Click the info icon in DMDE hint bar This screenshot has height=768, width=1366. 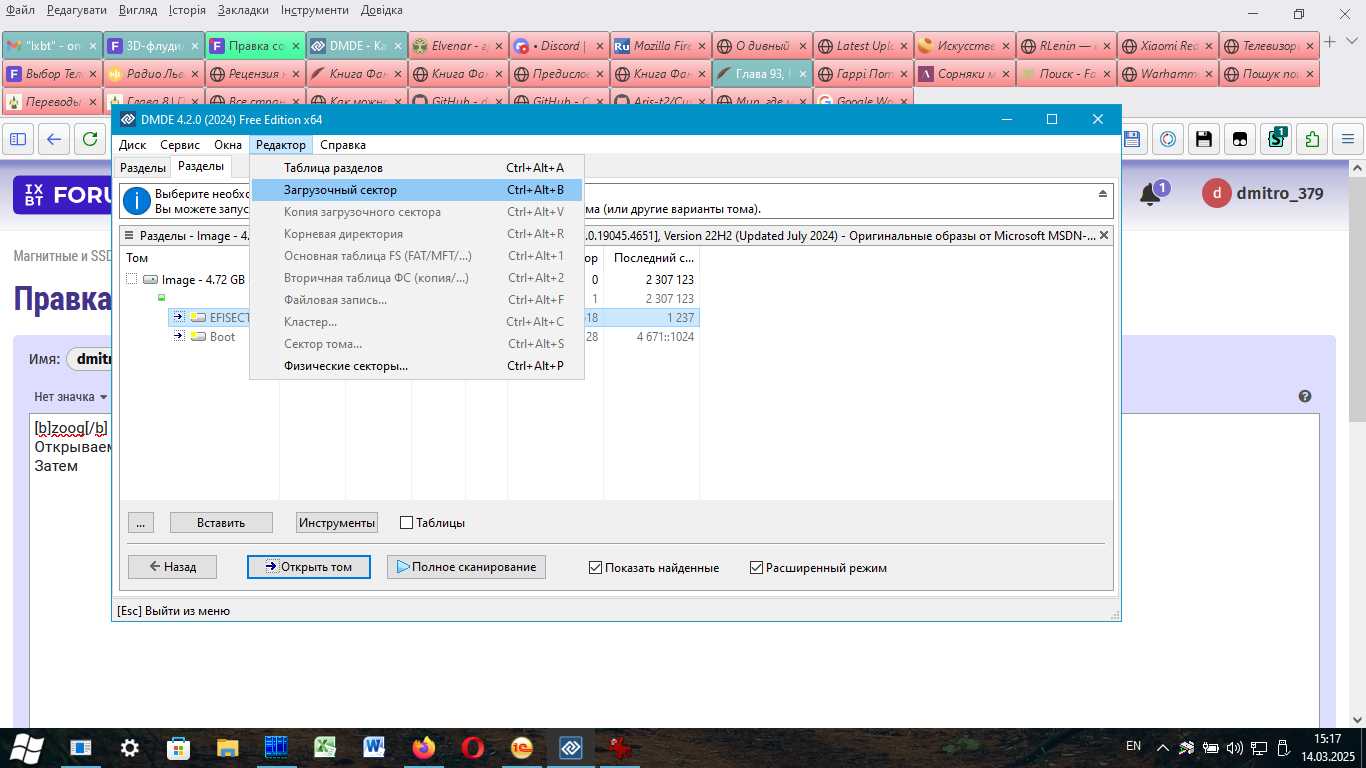pyautogui.click(x=136, y=201)
